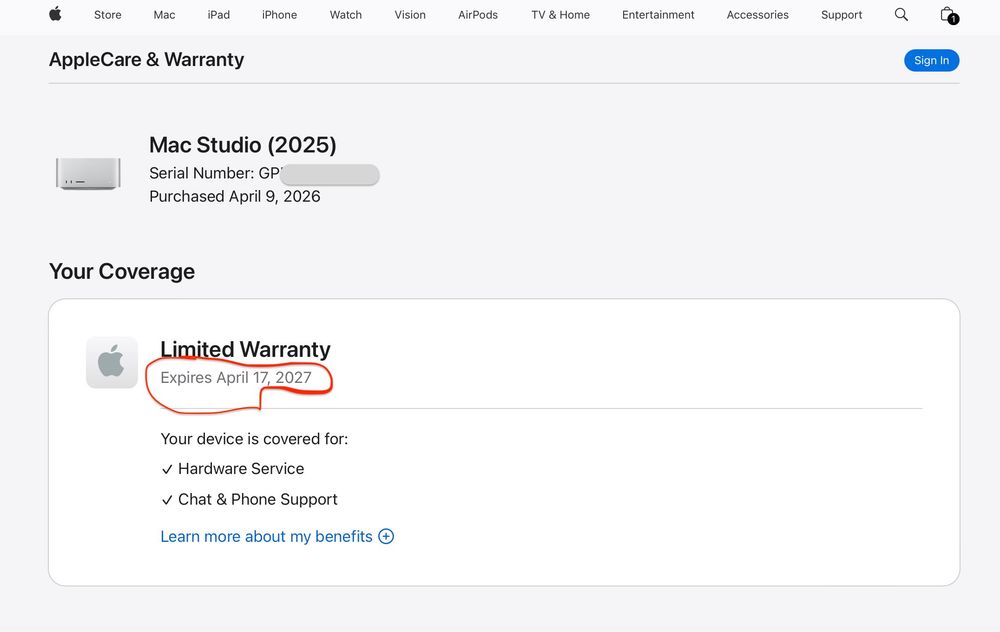Click the AppleCare & Warranty heading
The width and height of the screenshot is (1000, 632).
coord(147,59)
